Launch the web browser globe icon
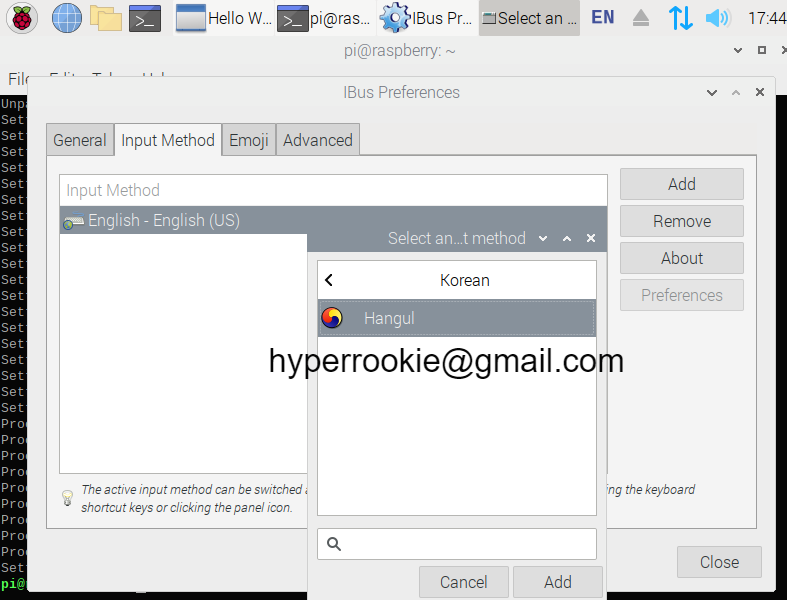The image size is (787, 600). (67, 18)
